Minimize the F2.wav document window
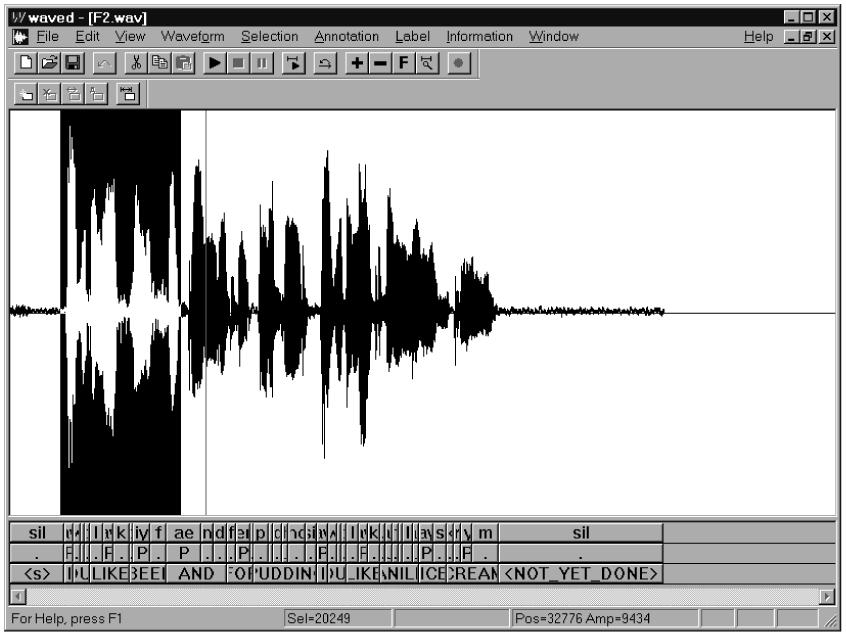The image size is (846, 634). click(792, 37)
